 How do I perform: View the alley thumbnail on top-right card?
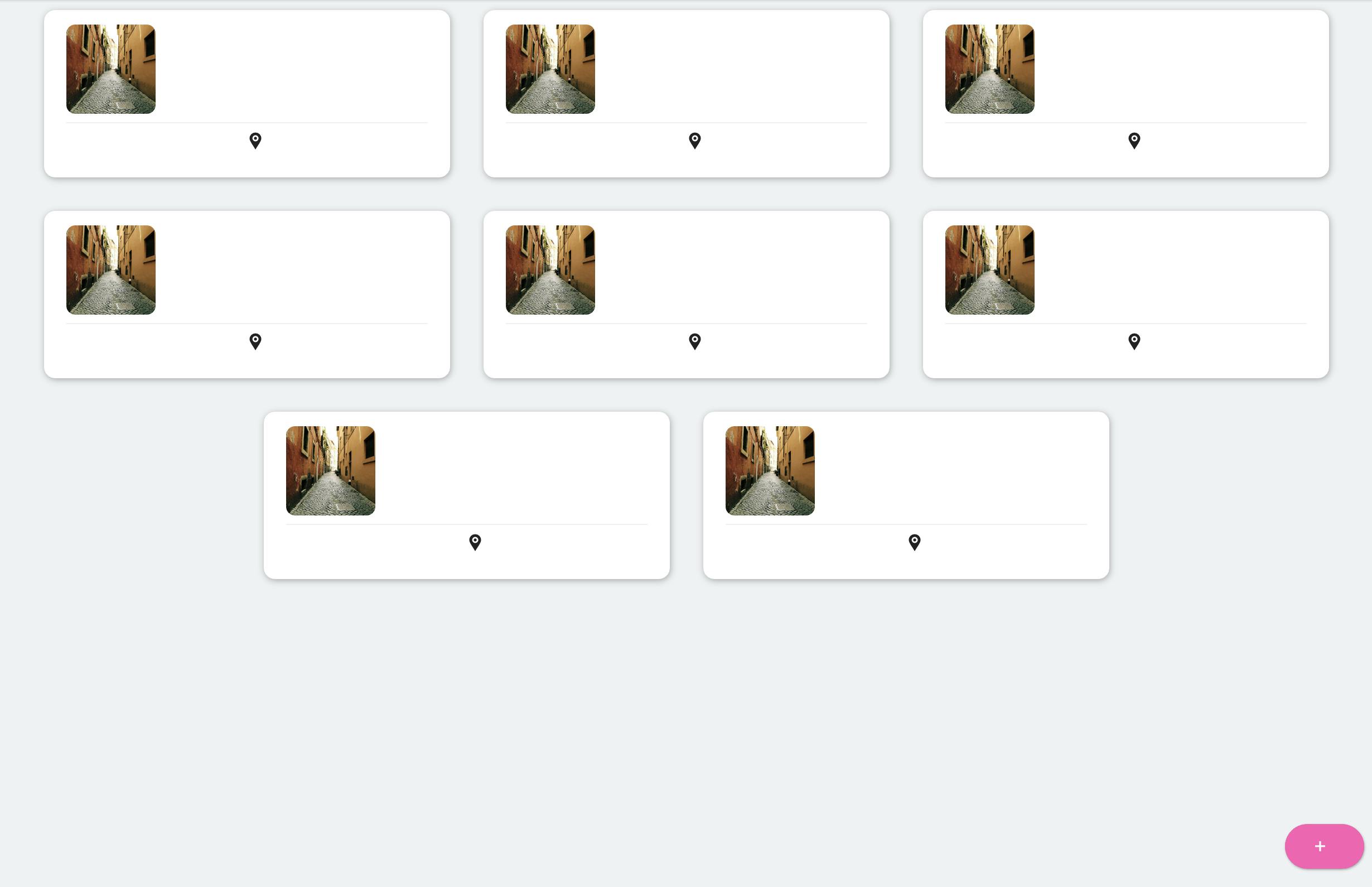pos(990,69)
